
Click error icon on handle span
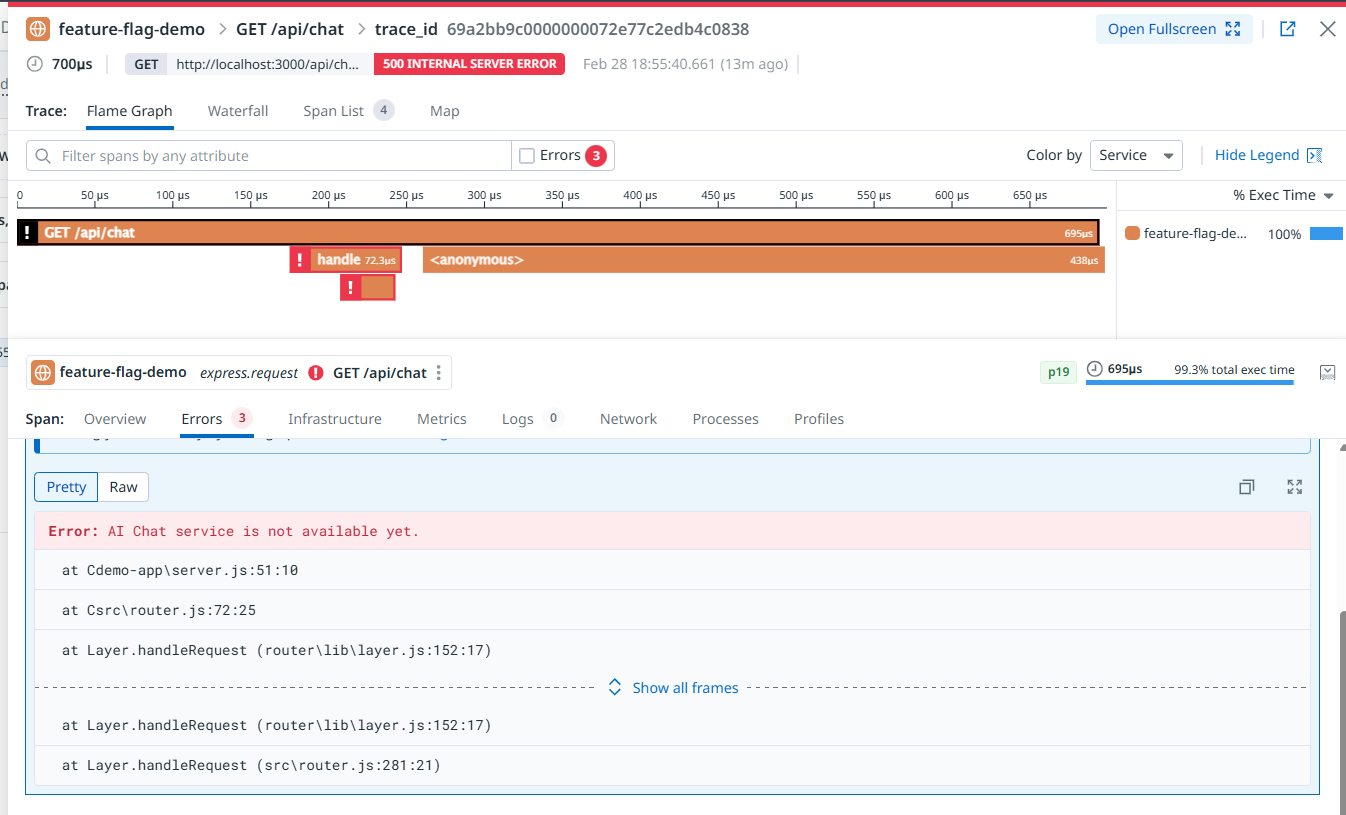click(x=299, y=260)
